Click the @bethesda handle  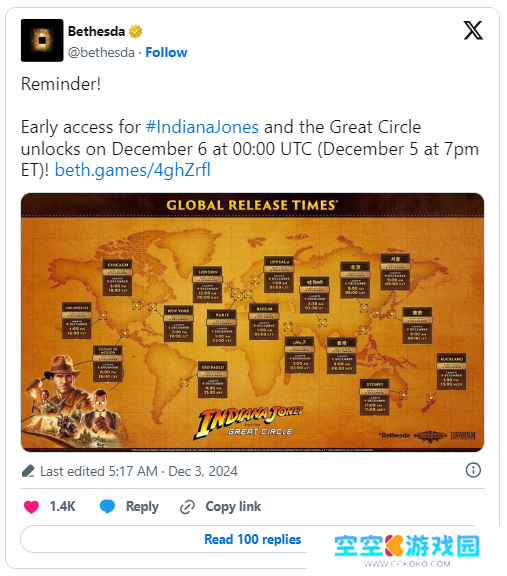101,52
